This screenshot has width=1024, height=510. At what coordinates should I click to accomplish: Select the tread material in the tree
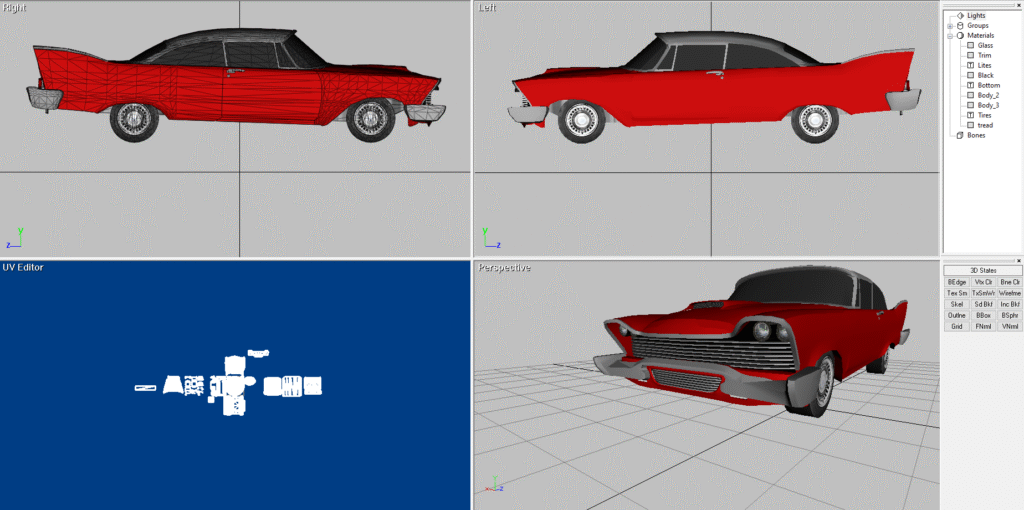click(x=985, y=125)
